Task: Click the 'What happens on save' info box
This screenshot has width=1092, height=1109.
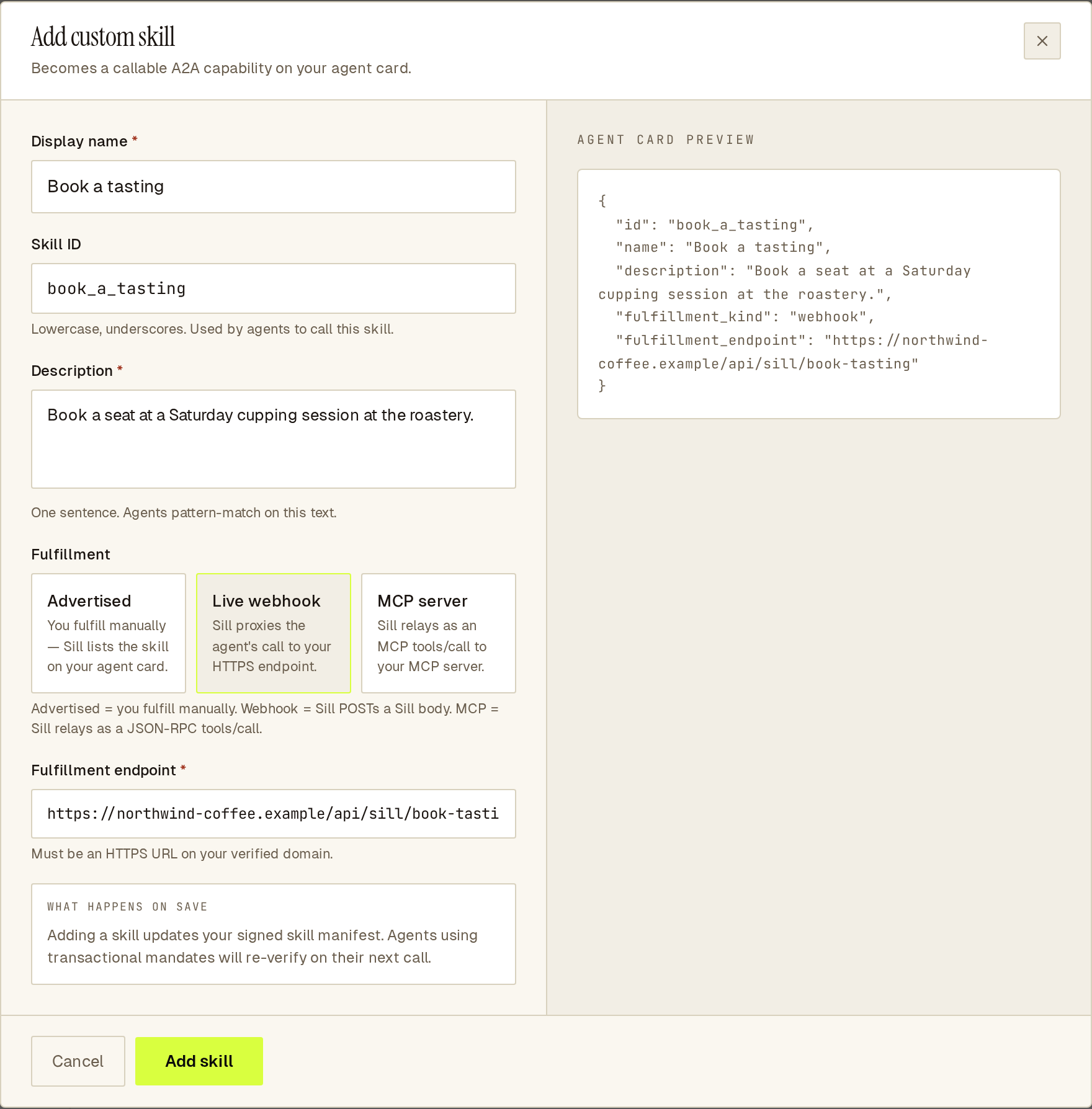Action: click(x=274, y=934)
